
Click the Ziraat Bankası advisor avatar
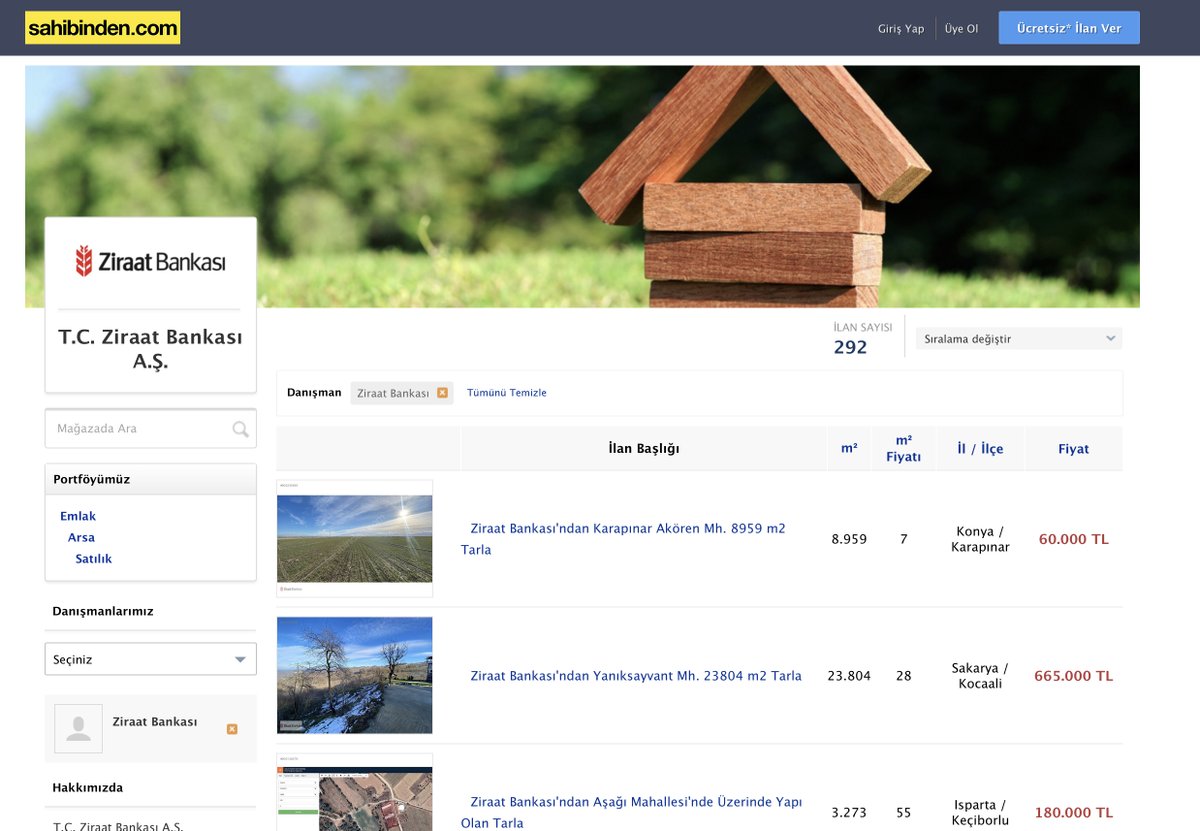(x=78, y=728)
